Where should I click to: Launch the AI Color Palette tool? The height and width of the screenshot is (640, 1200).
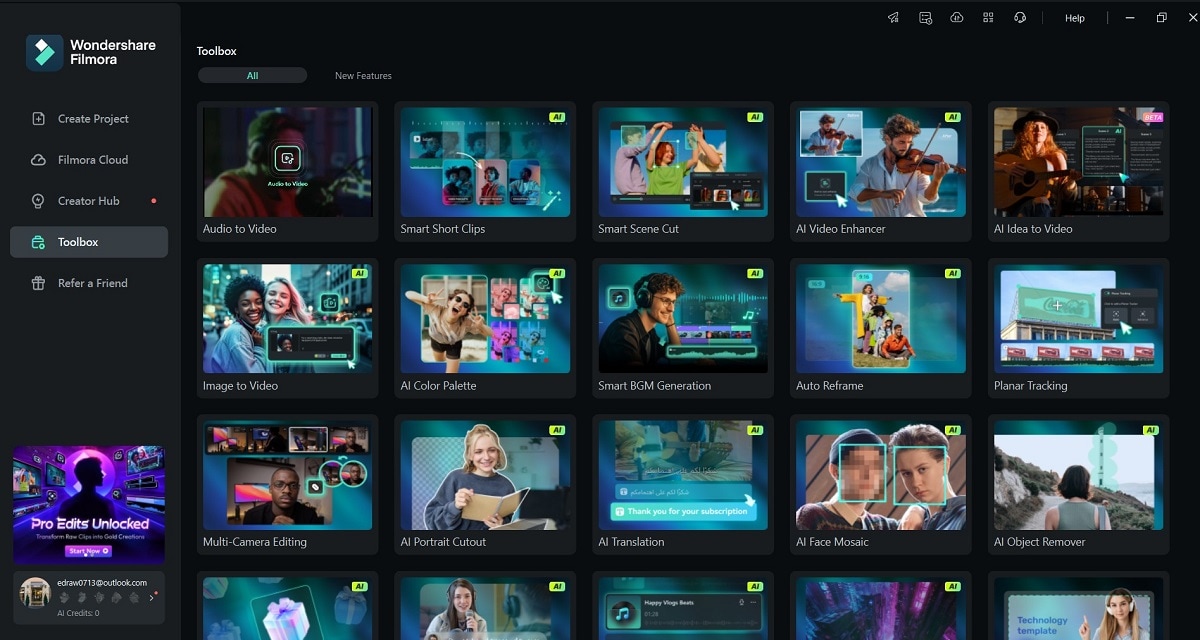(x=485, y=328)
